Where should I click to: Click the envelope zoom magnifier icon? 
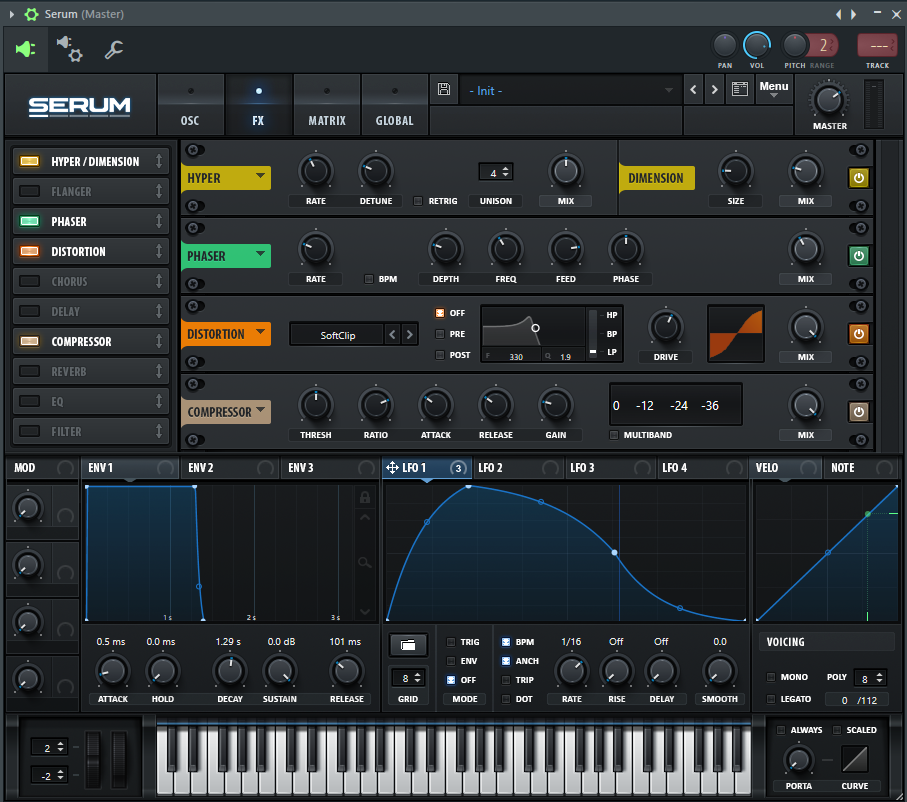click(x=364, y=562)
